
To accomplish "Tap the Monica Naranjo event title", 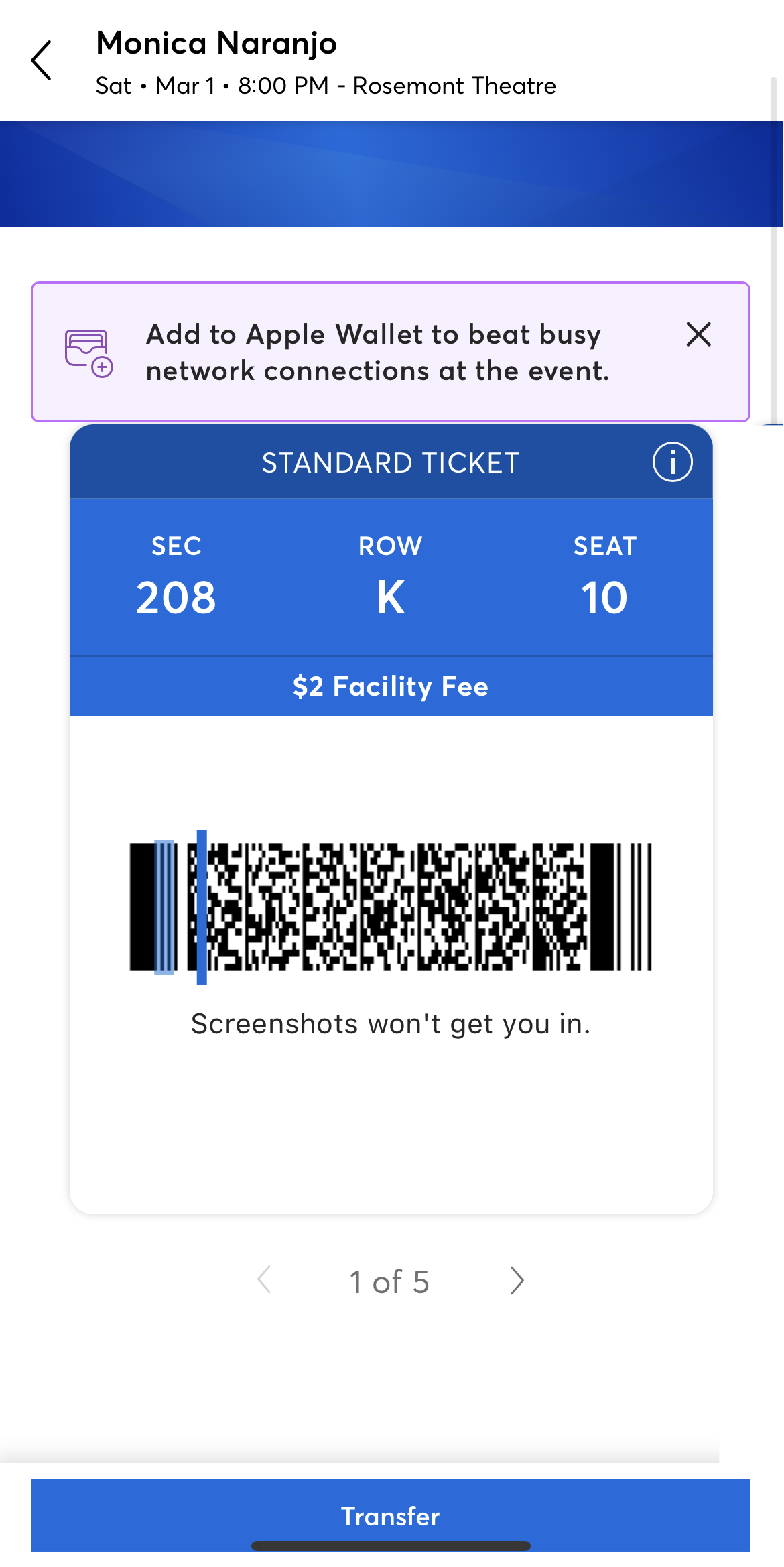I will pos(216,44).
